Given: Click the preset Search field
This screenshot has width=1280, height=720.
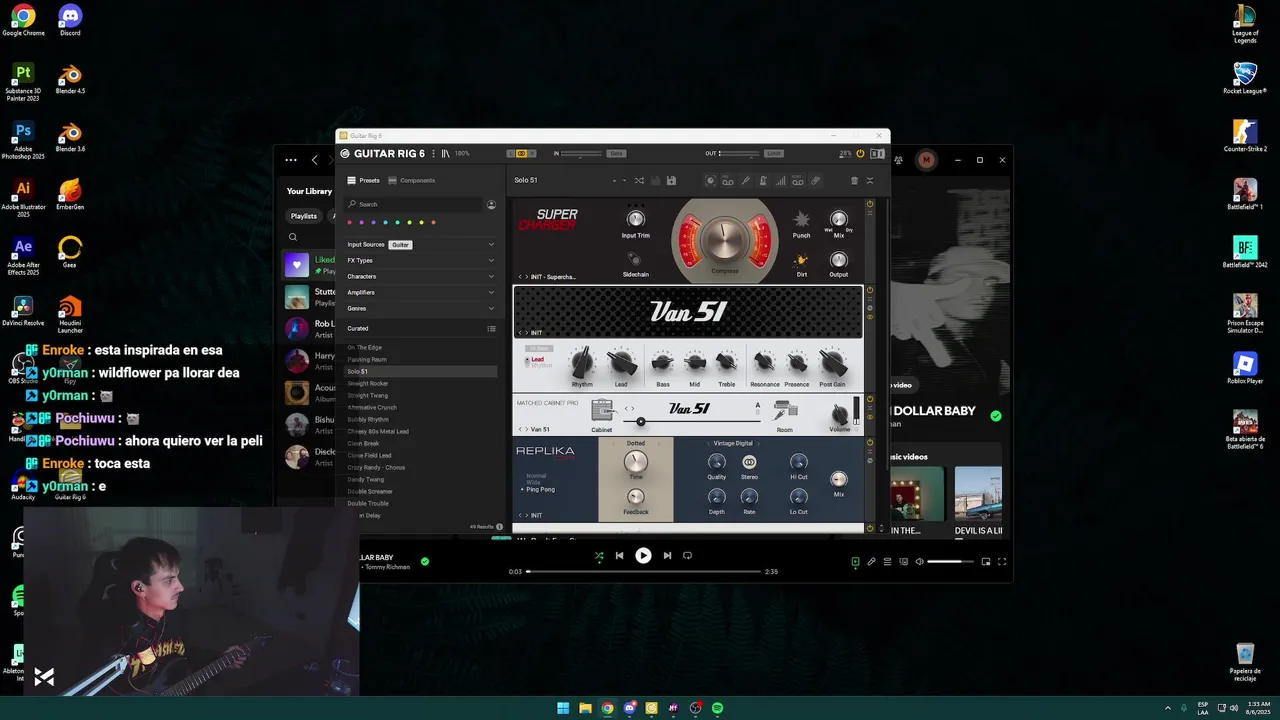Looking at the screenshot, I should click(x=415, y=204).
